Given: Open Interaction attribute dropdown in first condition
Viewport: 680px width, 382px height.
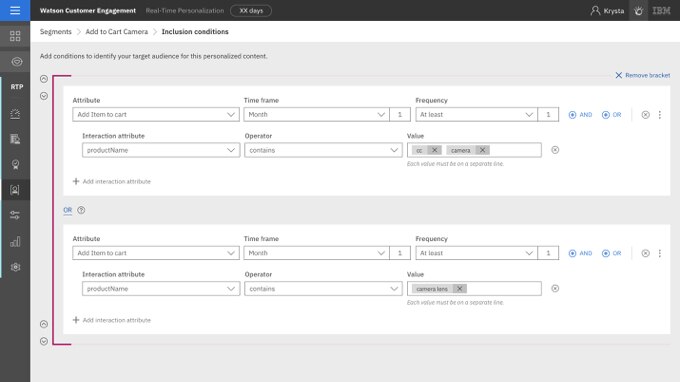Looking at the screenshot, I should (x=161, y=150).
